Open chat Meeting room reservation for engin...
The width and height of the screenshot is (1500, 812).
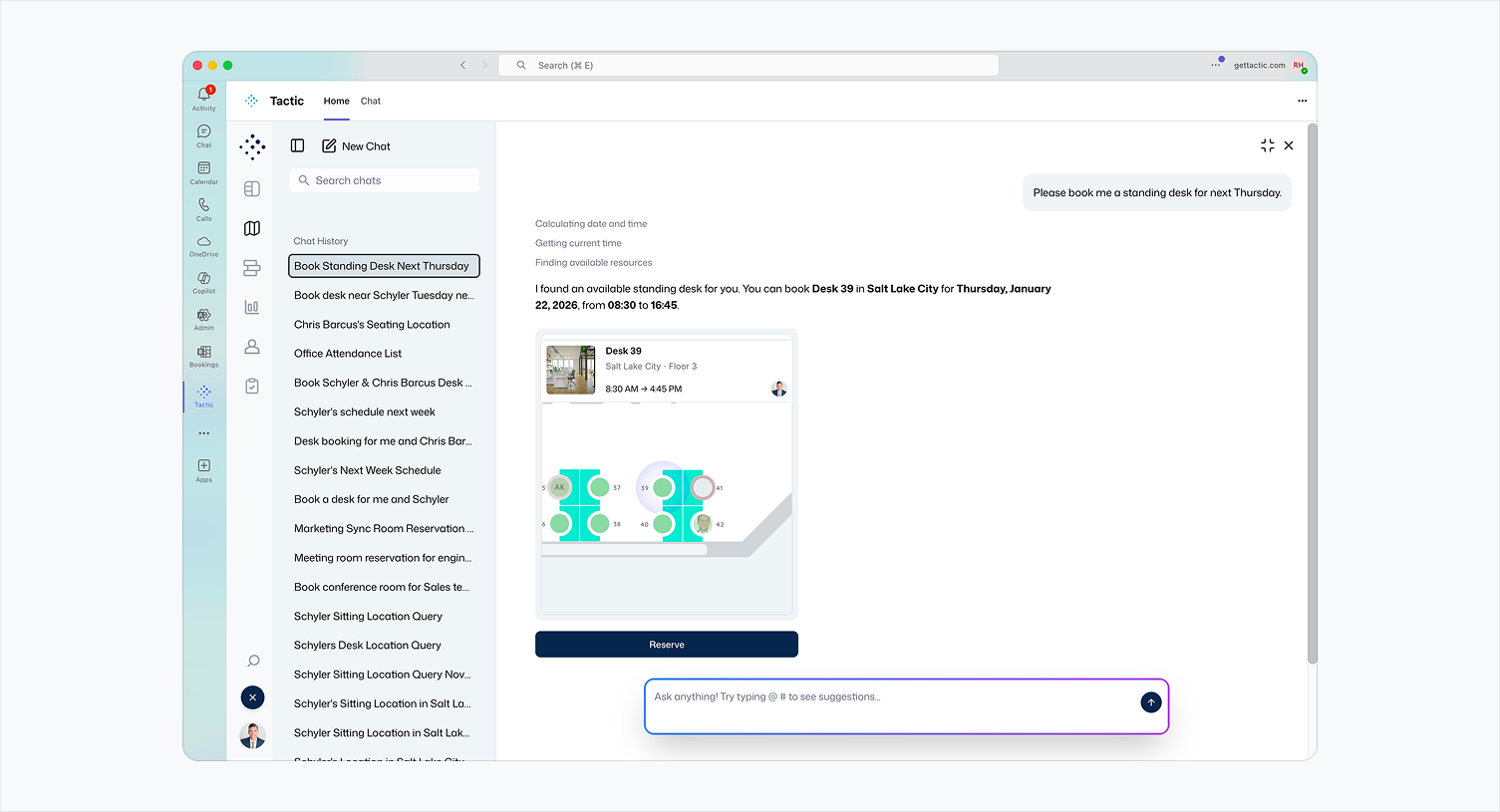(x=385, y=558)
